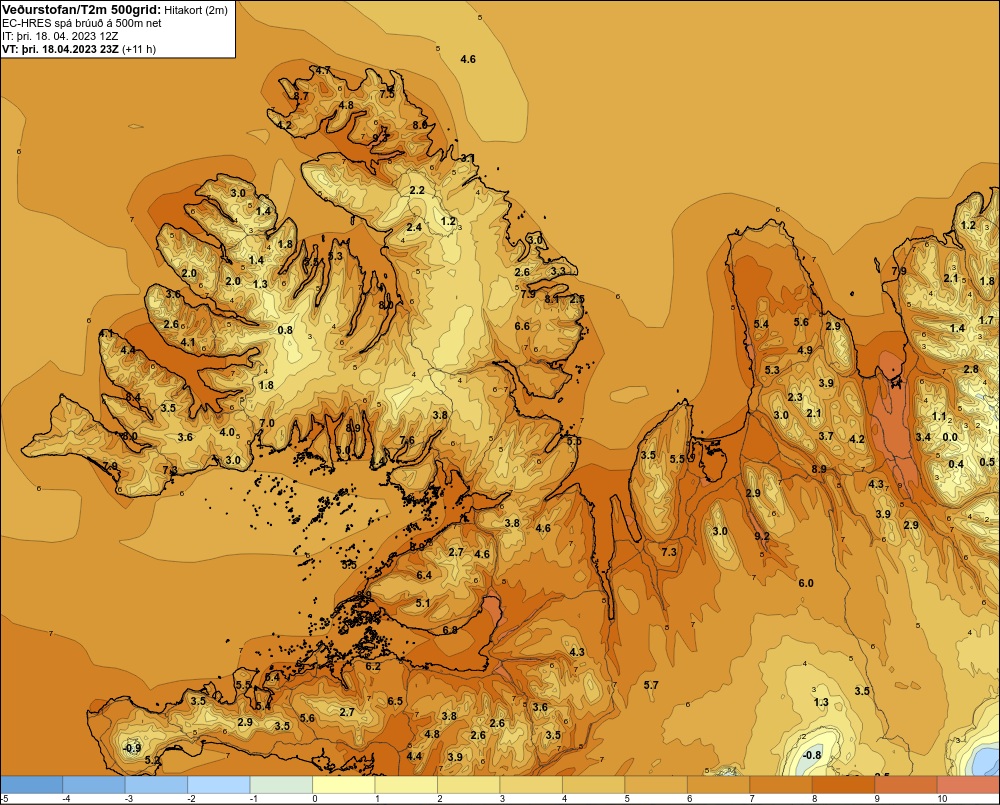Click the '0.0' temperature value
The width and height of the screenshot is (1000, 805).
950,437
